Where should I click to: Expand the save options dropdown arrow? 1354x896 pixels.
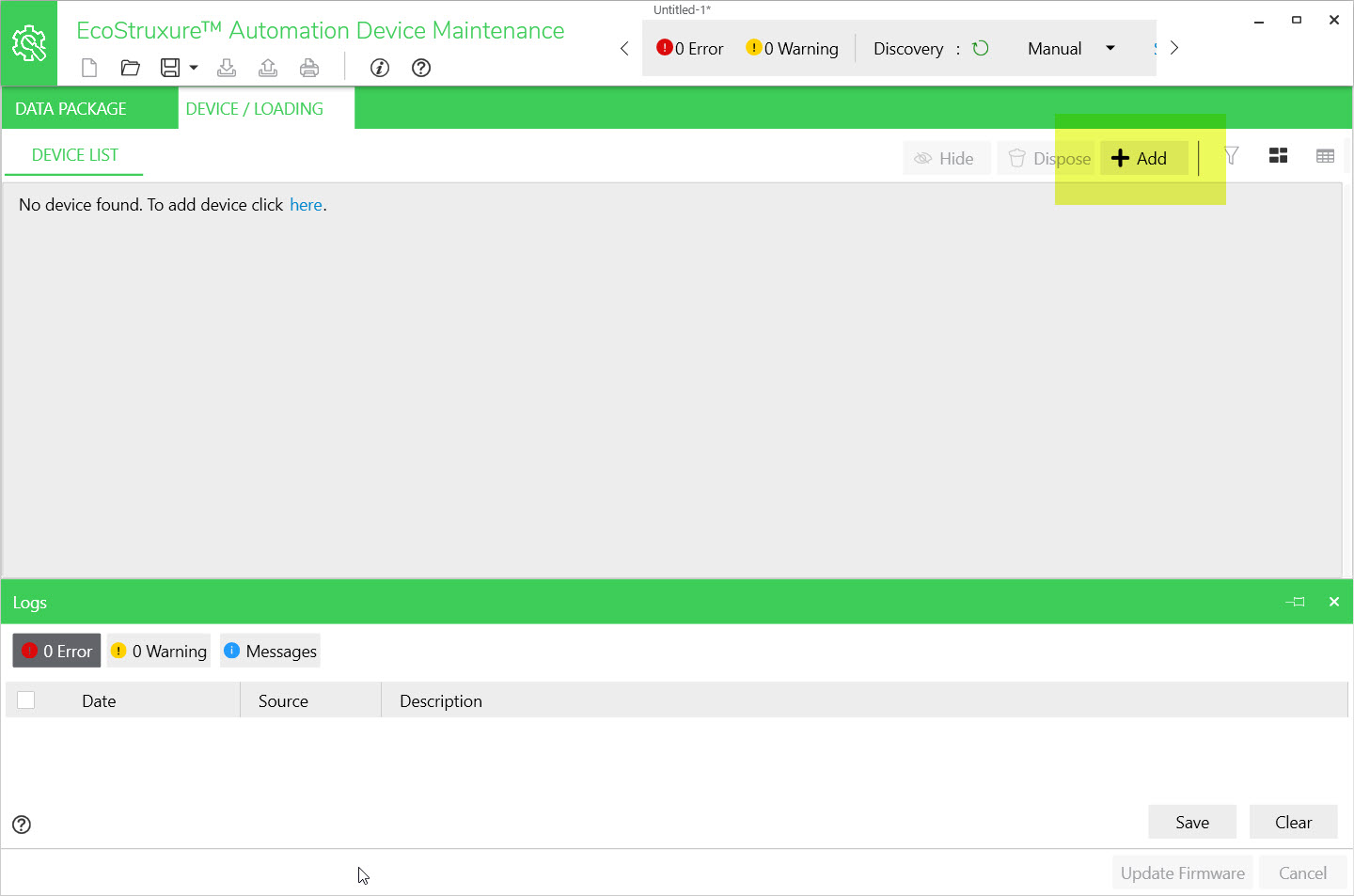(194, 68)
